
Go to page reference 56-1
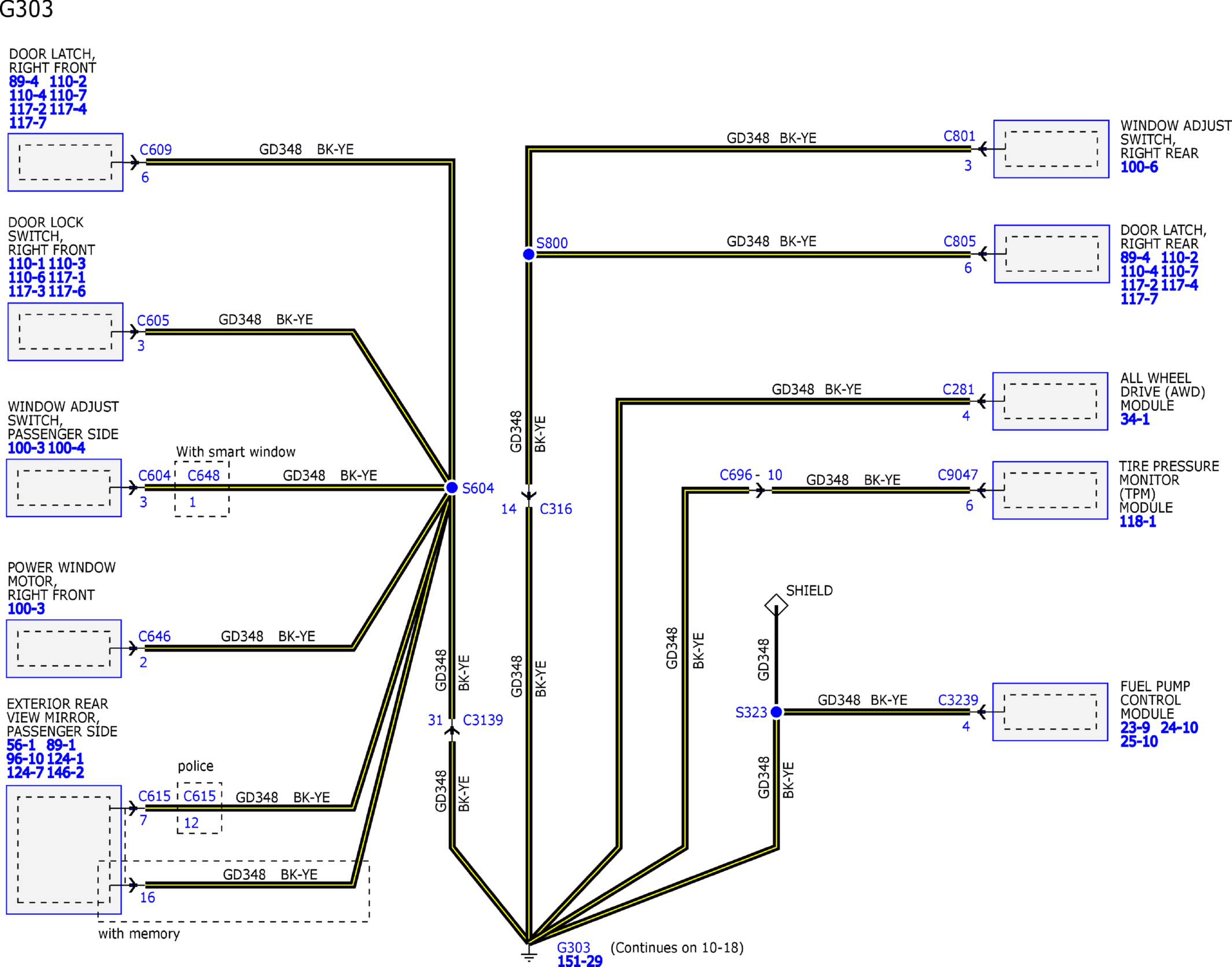pyautogui.click(x=21, y=745)
